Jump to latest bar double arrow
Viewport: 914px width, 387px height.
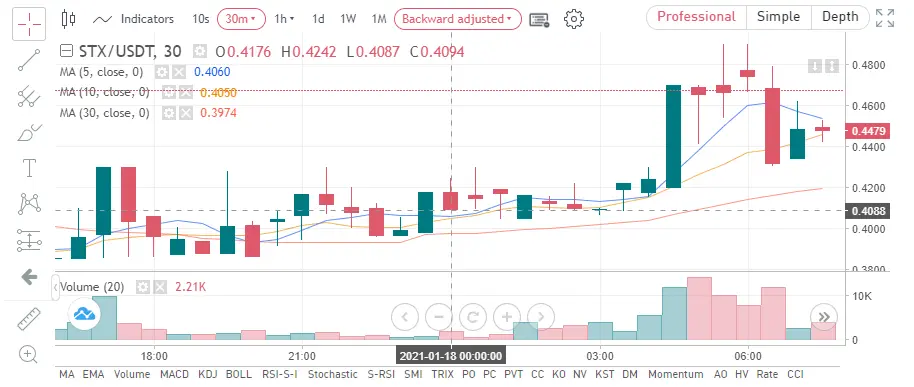point(824,317)
